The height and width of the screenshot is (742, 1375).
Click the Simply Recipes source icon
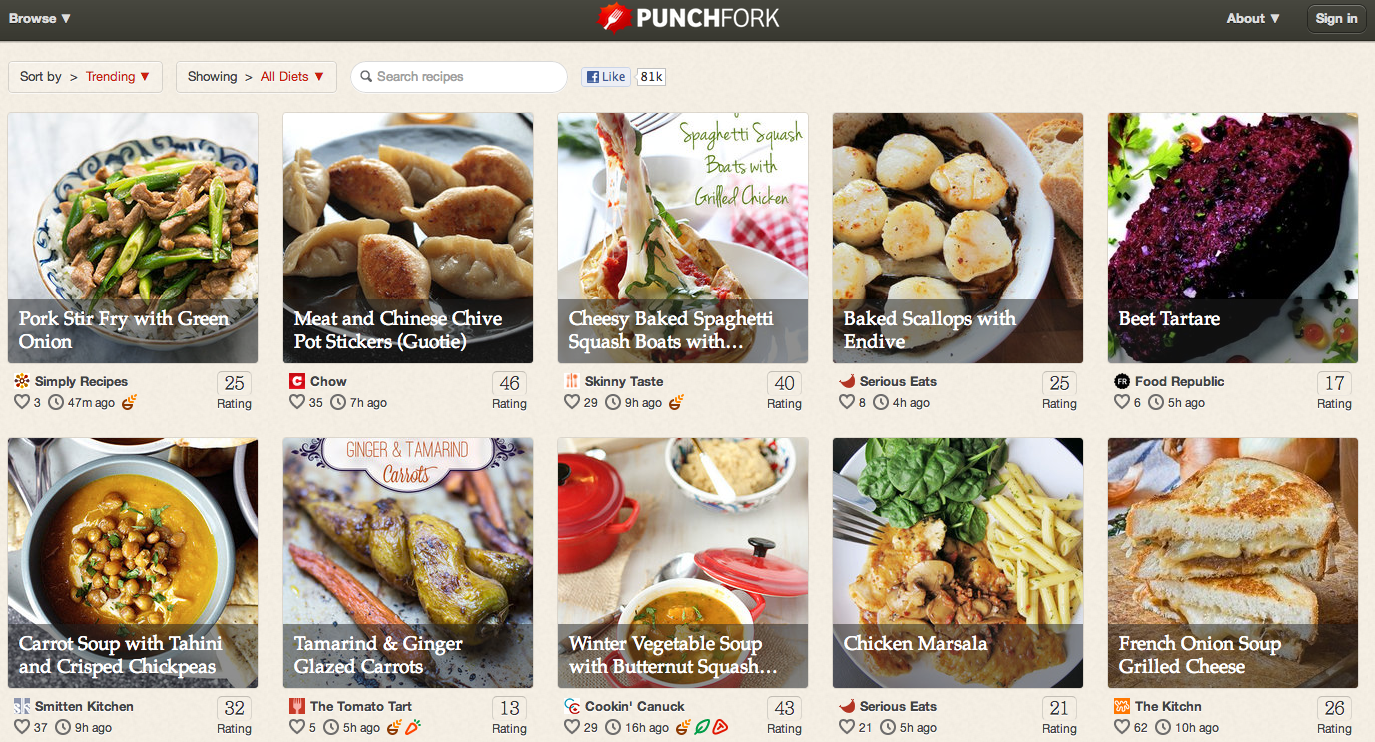pos(22,381)
